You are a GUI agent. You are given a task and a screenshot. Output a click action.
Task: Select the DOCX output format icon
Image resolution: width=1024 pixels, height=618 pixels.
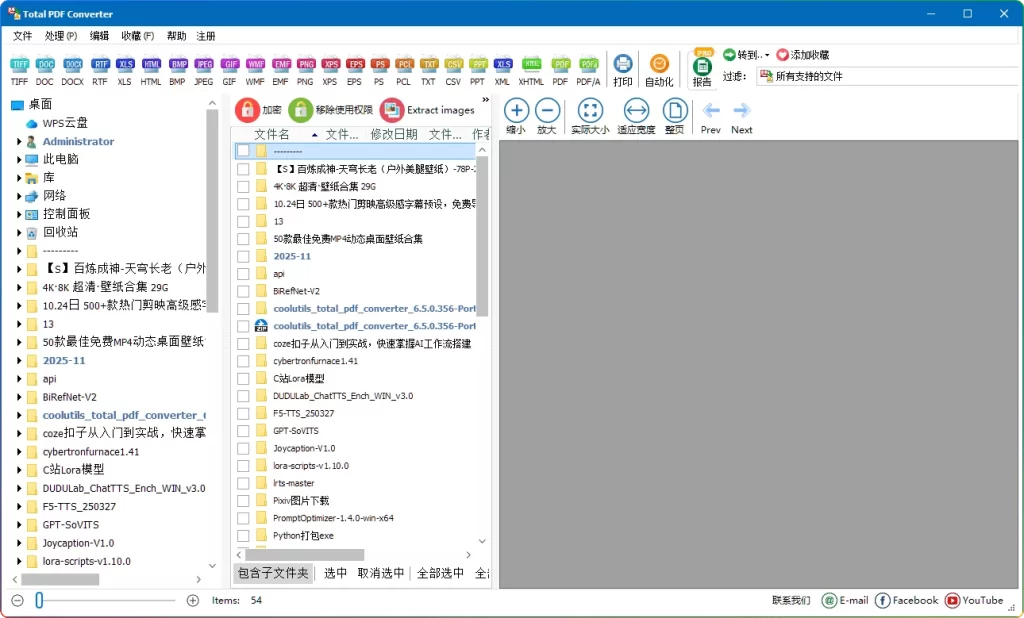72,65
